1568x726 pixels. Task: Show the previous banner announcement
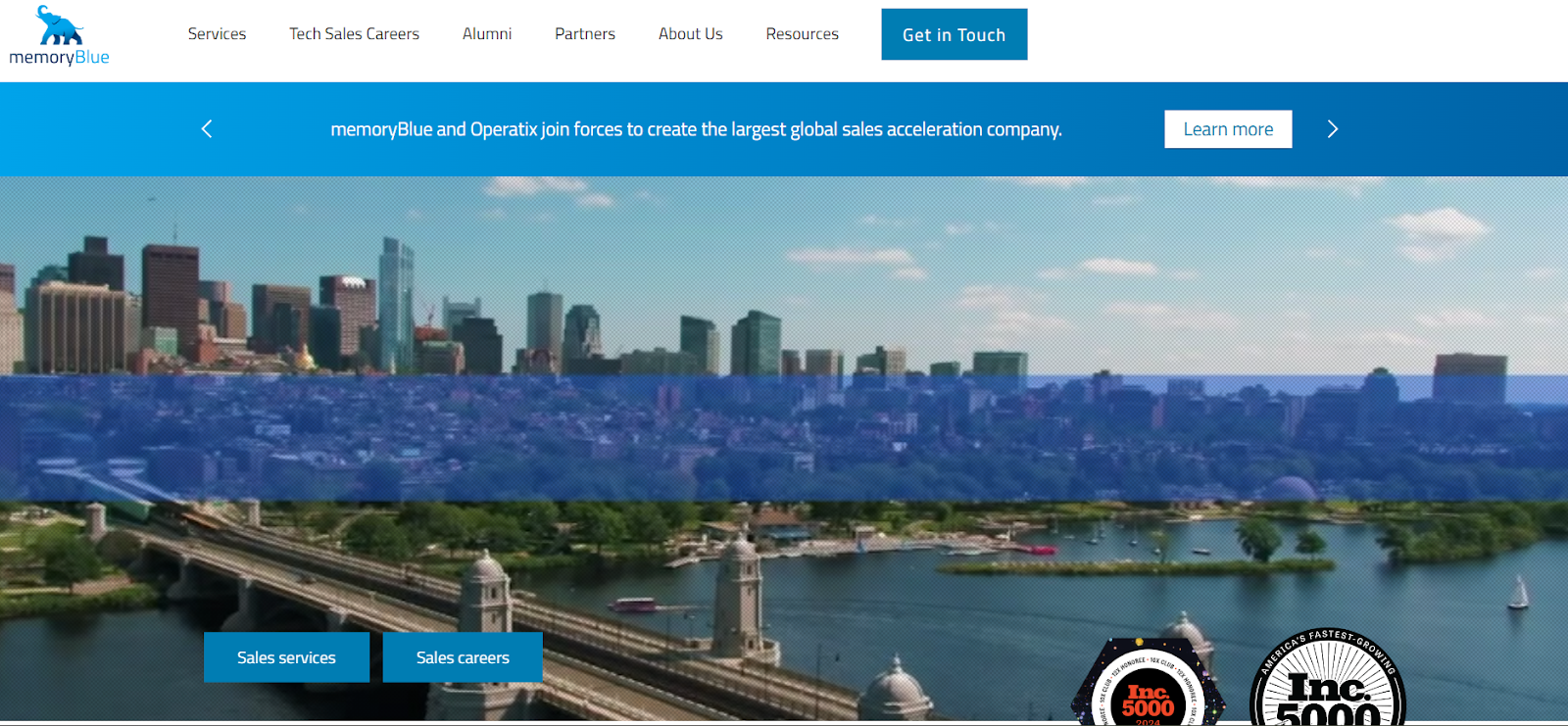tap(207, 129)
